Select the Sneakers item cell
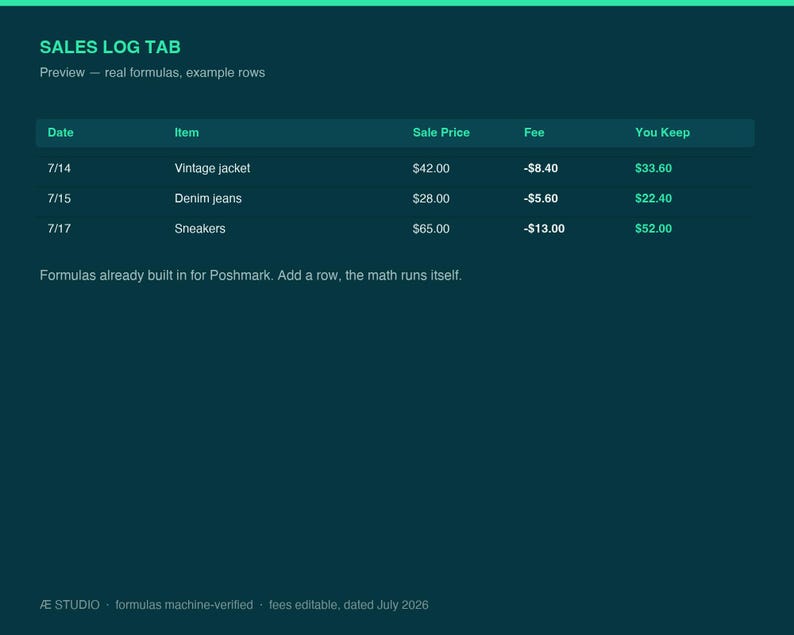Image resolution: width=794 pixels, height=635 pixels. coord(200,229)
